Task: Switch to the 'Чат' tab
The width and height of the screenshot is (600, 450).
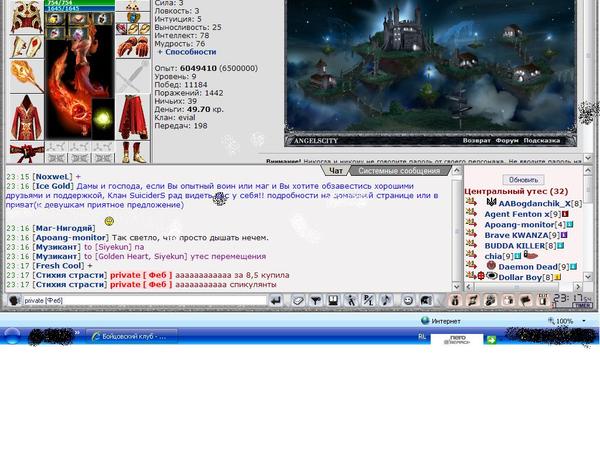Action: (336, 171)
